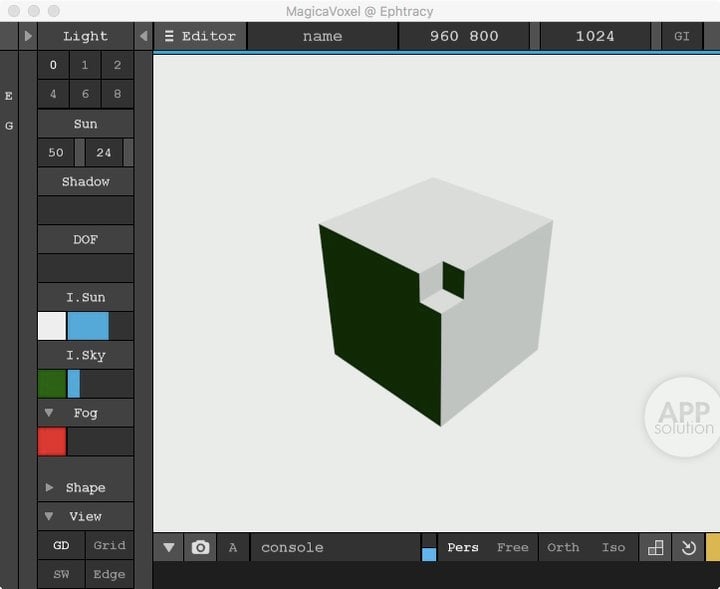
Task: Select light preset 2
Action: pos(118,65)
